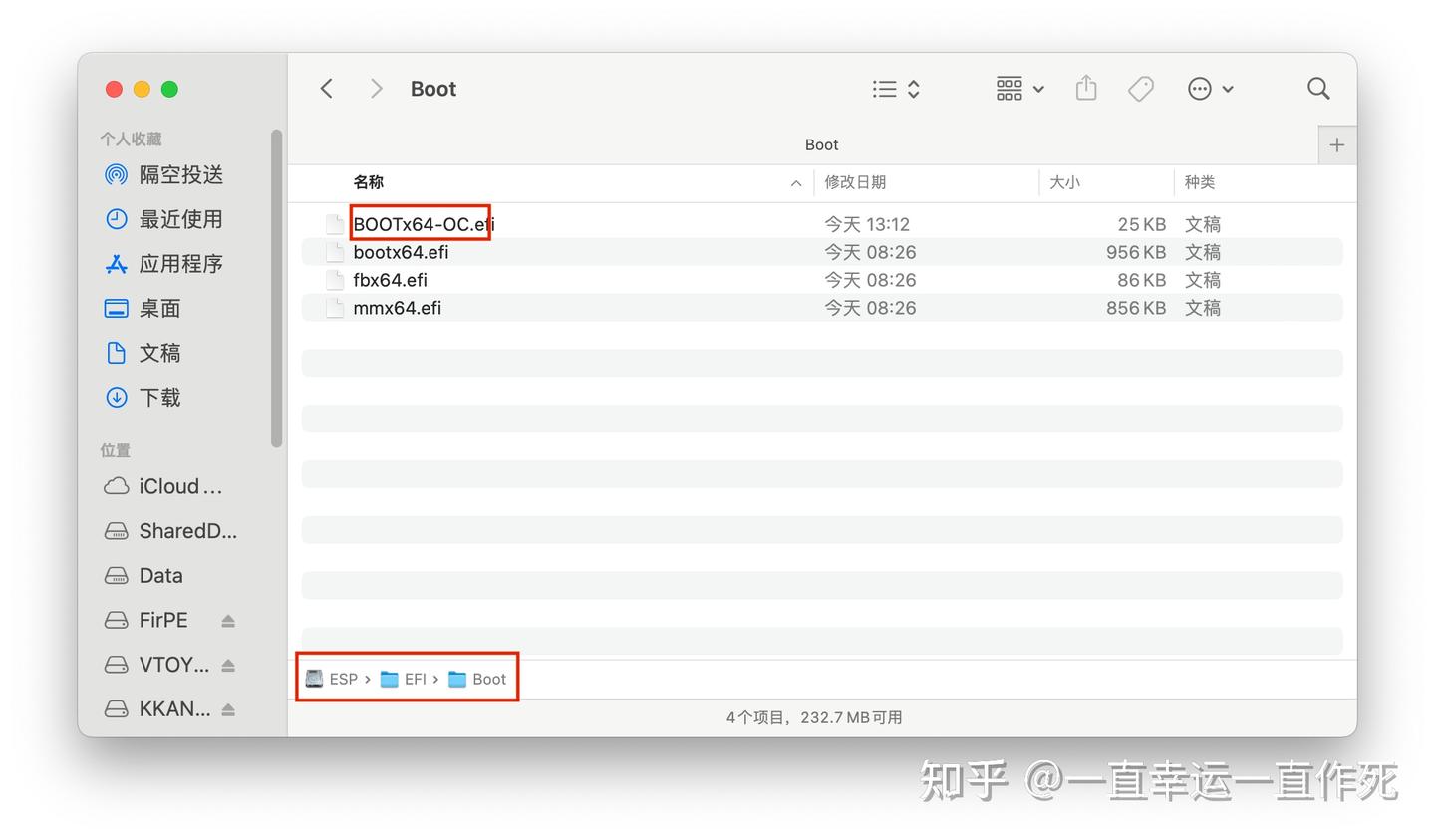Click the Tags icon in the toolbar

point(1140,88)
